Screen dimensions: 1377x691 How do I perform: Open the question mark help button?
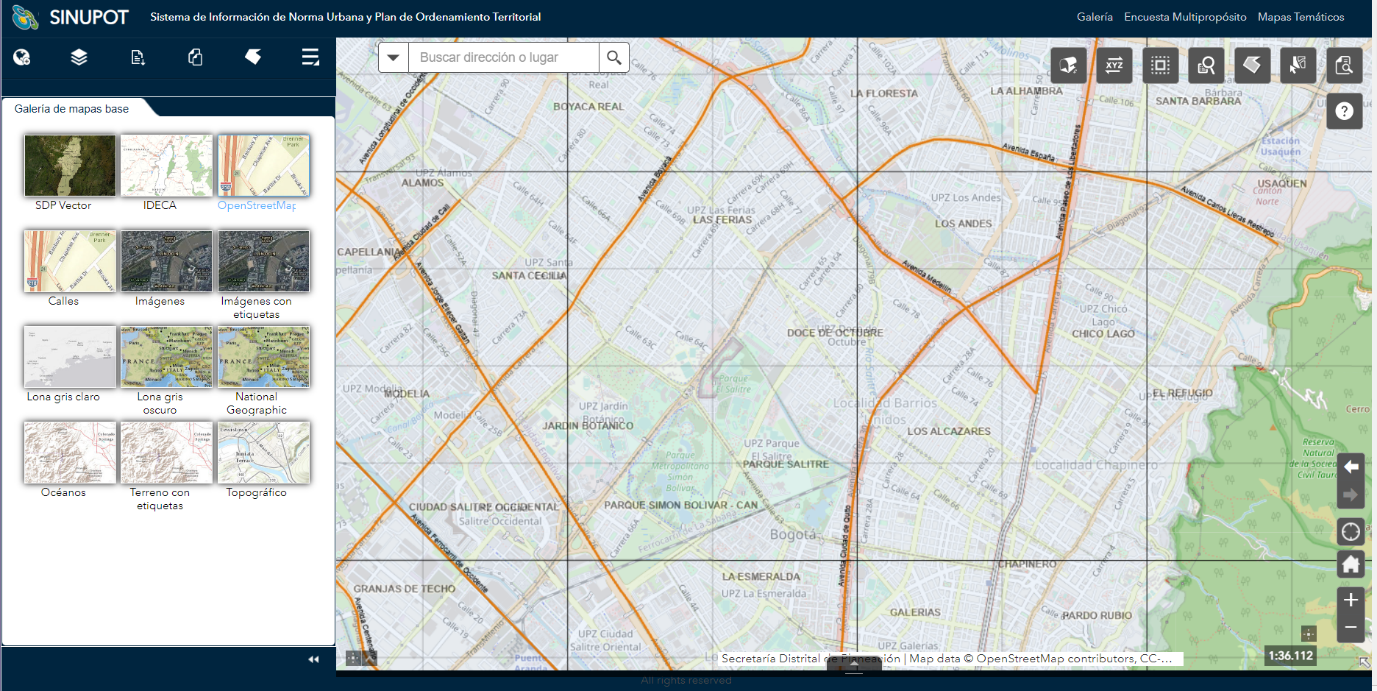click(x=1344, y=111)
